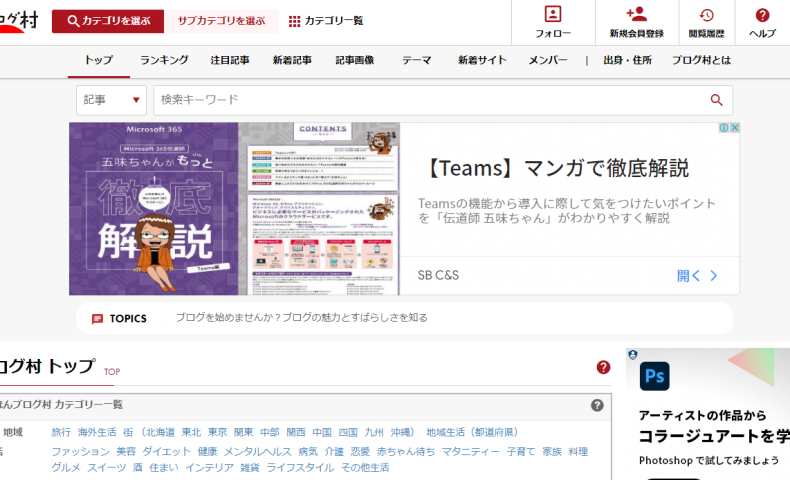Go to メンバー tab

pos(548,60)
